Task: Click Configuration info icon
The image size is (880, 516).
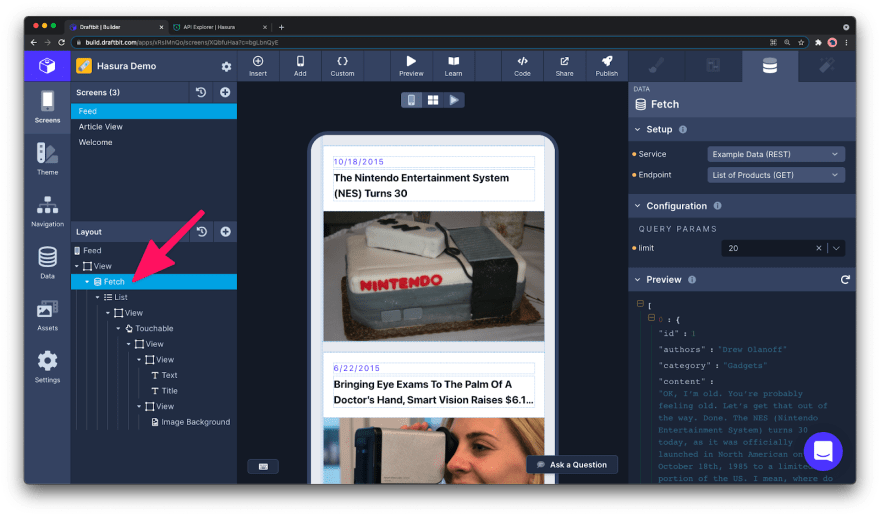Action: [x=717, y=206]
